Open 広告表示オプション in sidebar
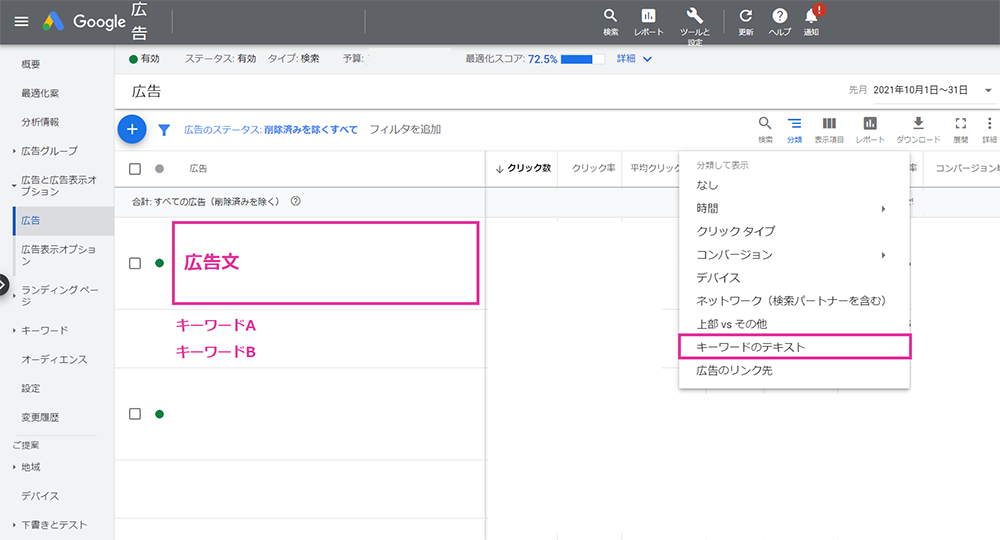Screen dimensions: 1000x540 (x=59, y=255)
